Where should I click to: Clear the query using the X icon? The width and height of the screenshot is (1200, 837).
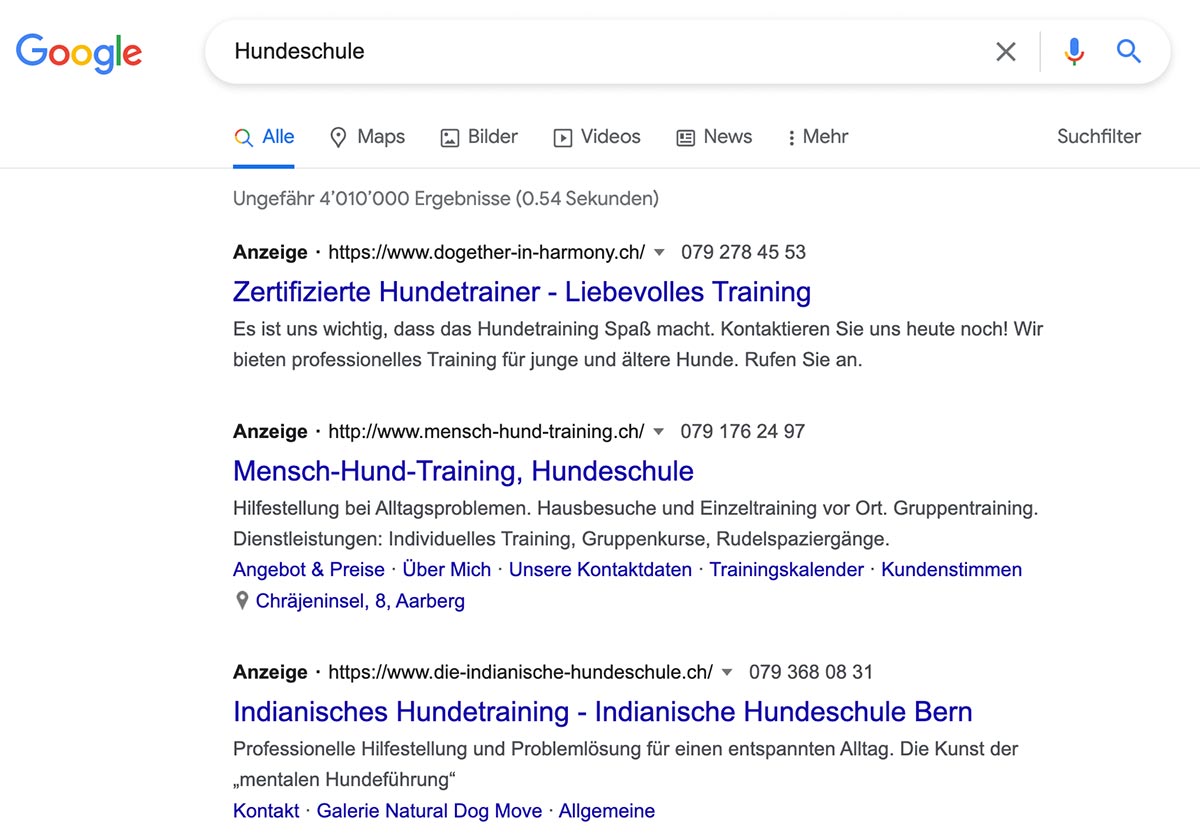(x=1006, y=51)
